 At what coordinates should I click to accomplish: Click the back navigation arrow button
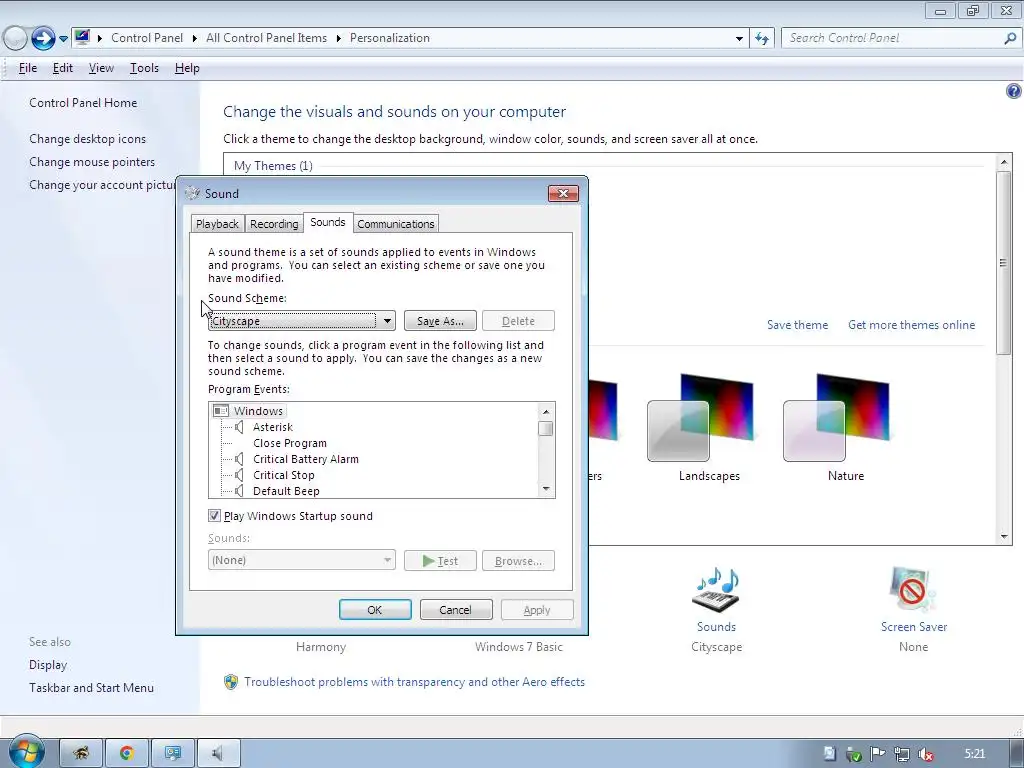coord(14,39)
